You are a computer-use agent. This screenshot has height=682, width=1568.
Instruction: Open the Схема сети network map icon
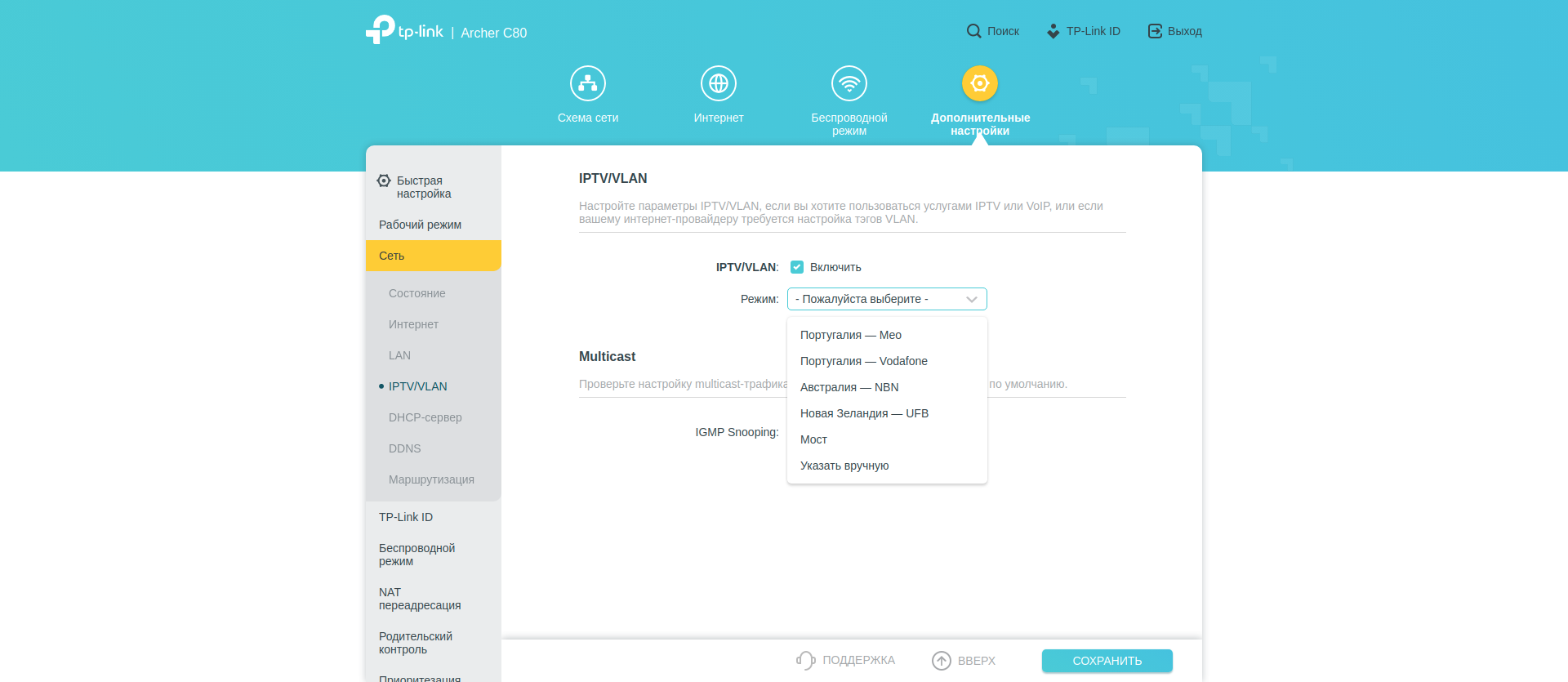pos(587,83)
